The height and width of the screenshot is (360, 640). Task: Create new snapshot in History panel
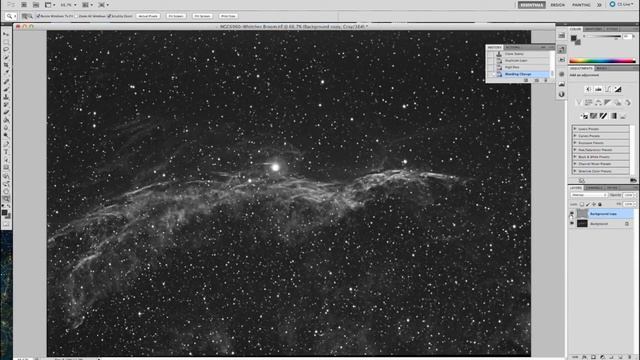[x=537, y=80]
